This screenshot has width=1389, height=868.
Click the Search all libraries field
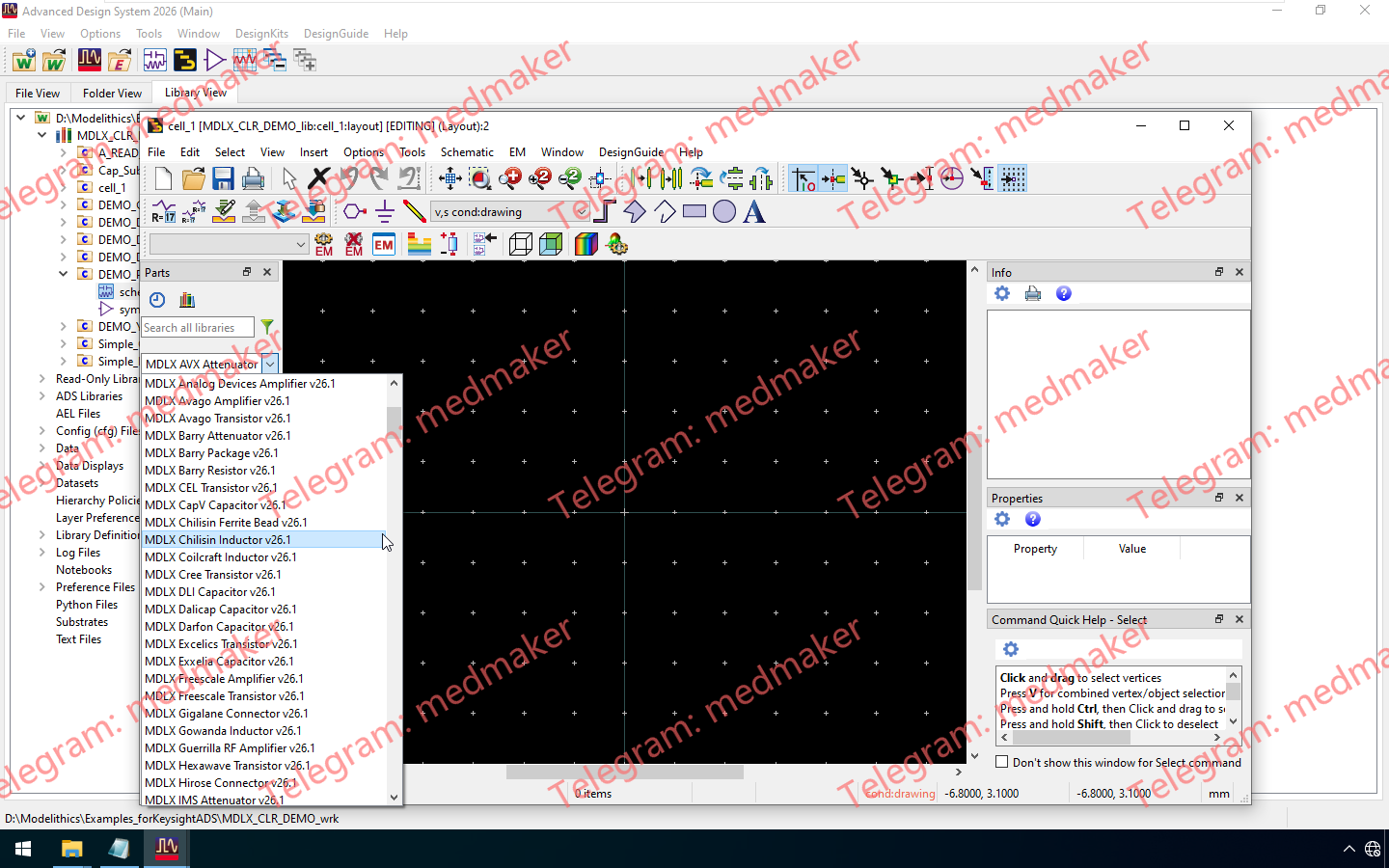[x=198, y=328]
